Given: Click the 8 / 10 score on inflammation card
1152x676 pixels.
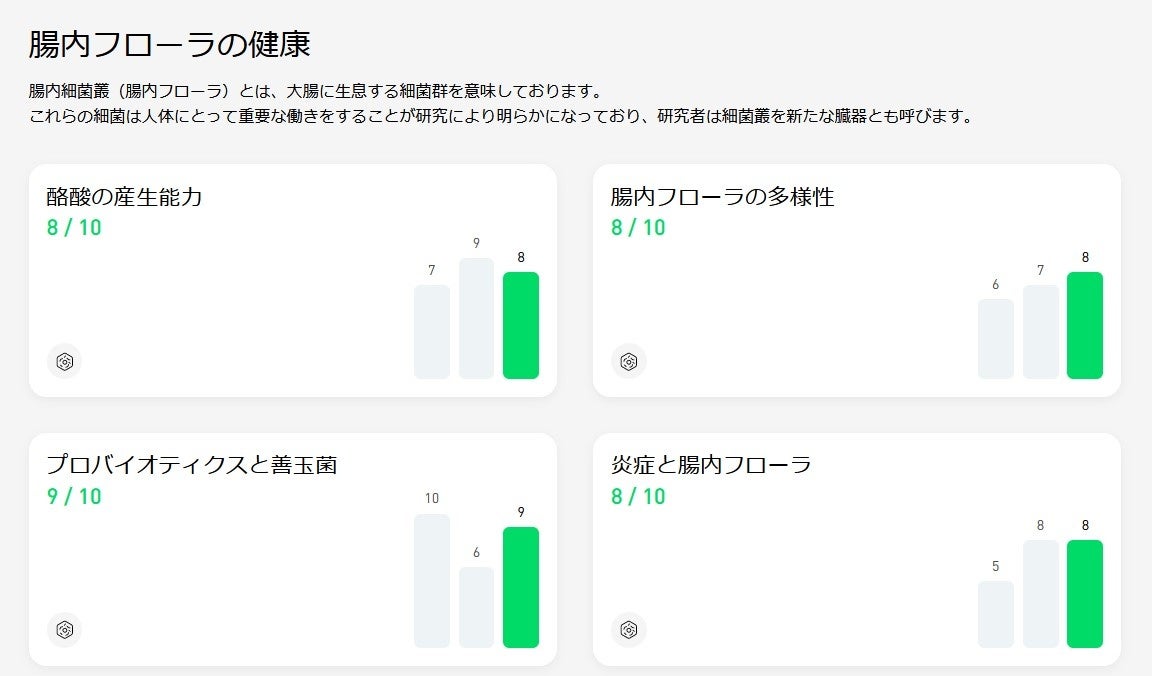Looking at the screenshot, I should [x=638, y=496].
